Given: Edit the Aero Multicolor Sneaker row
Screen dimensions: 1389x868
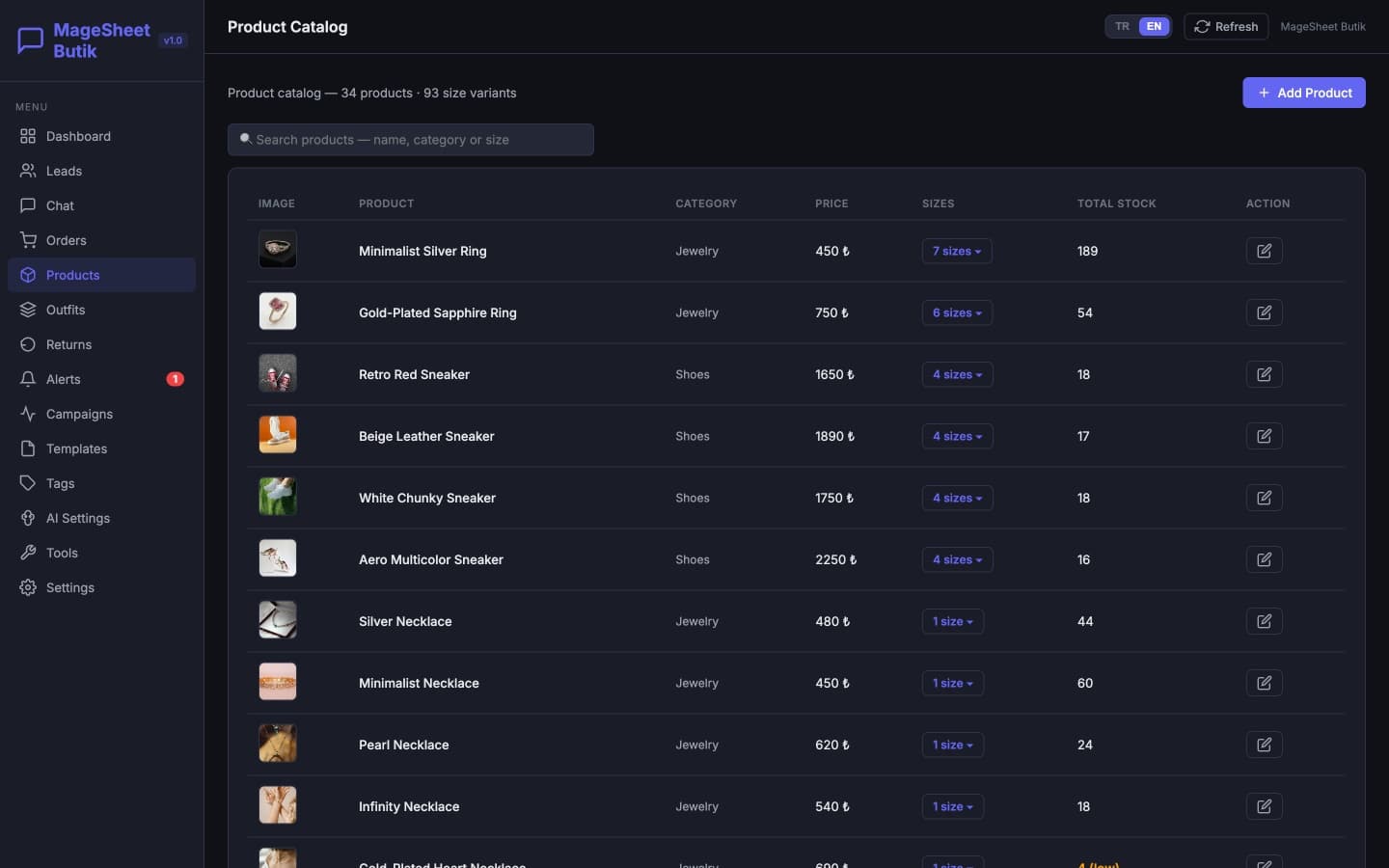Looking at the screenshot, I should 1264,559.
